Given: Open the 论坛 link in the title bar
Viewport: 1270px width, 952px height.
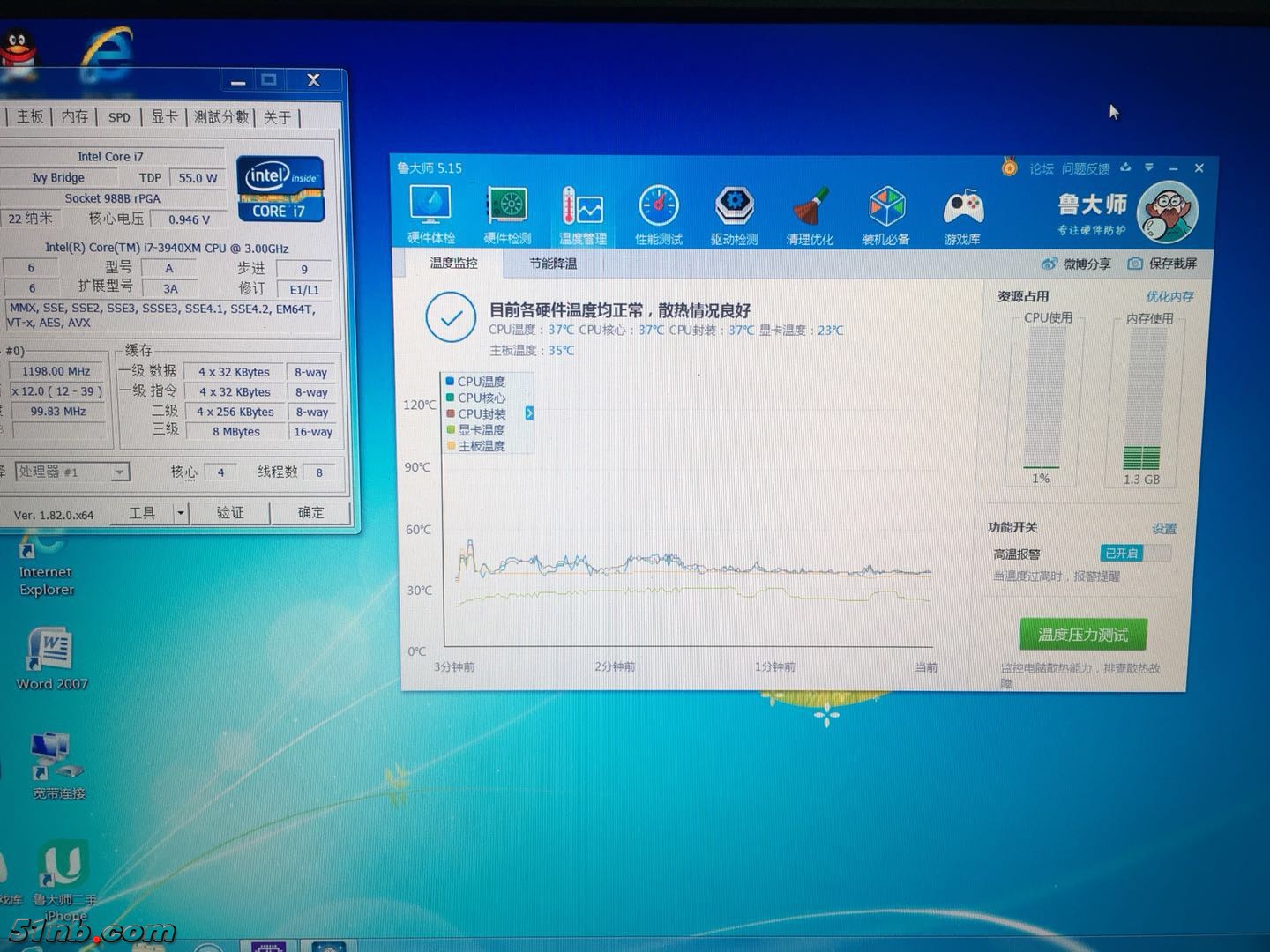Looking at the screenshot, I should pyautogui.click(x=1041, y=168).
